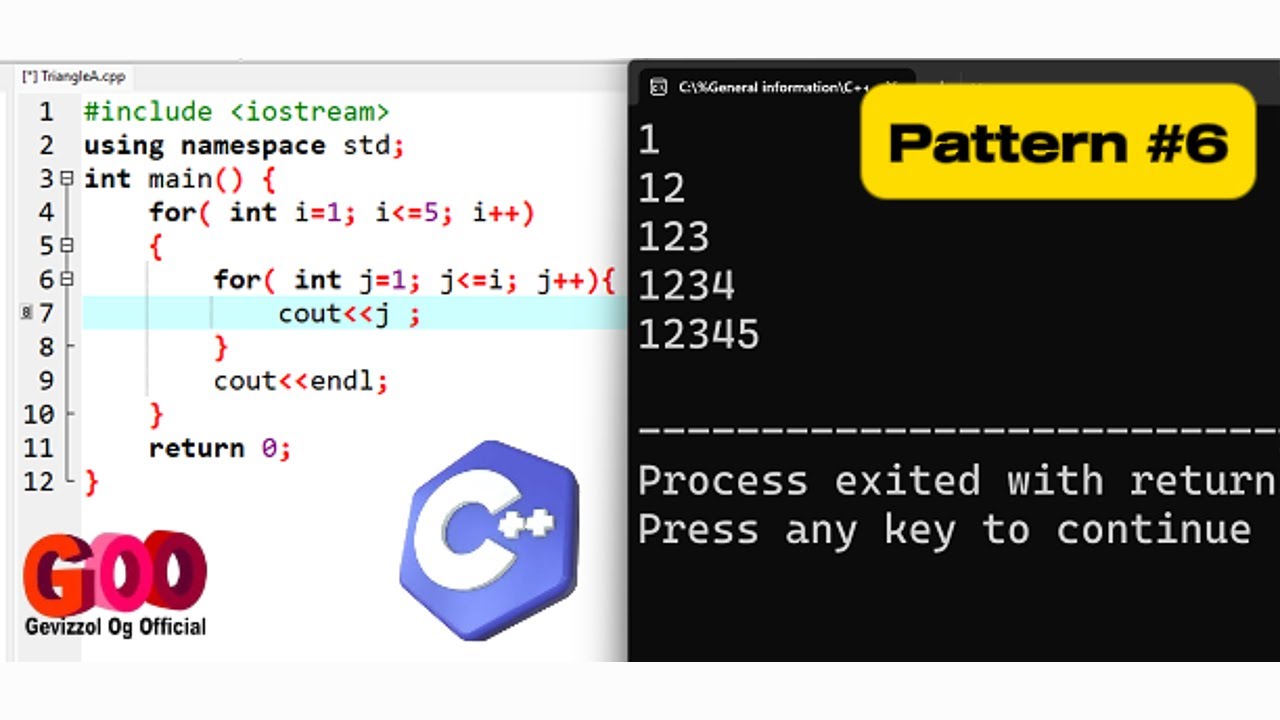This screenshot has width=1280, height=720.
Task: Click the #include <iostream> line
Action: [236, 111]
